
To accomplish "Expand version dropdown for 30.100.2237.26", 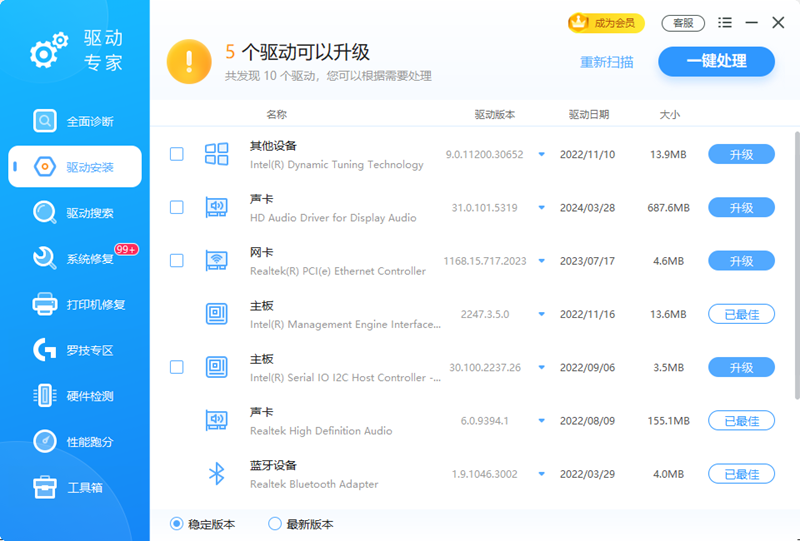I will (542, 367).
